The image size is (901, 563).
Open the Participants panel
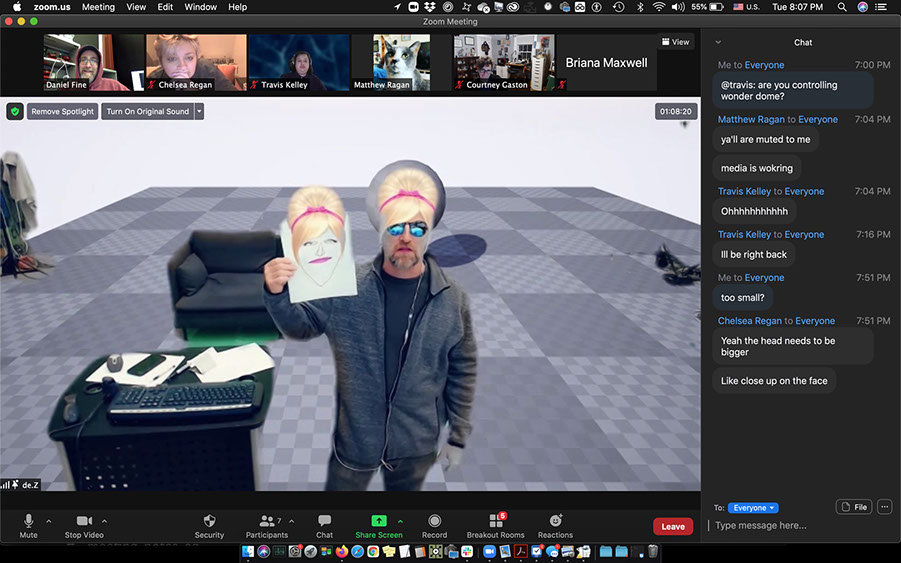267,521
